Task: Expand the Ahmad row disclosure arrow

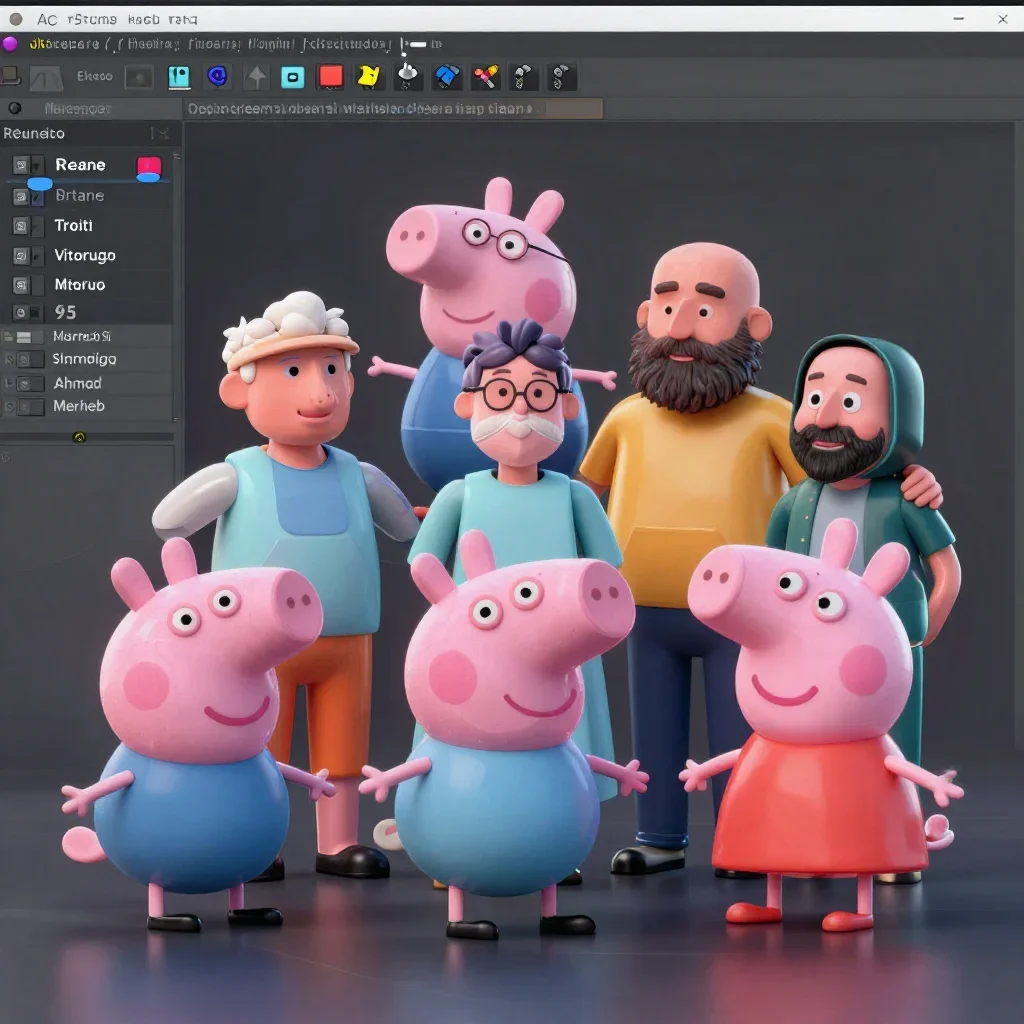Action: click(x=8, y=383)
